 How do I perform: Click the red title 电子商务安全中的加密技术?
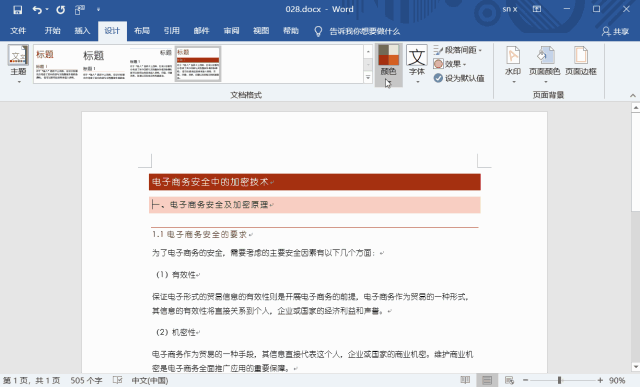click(x=211, y=182)
